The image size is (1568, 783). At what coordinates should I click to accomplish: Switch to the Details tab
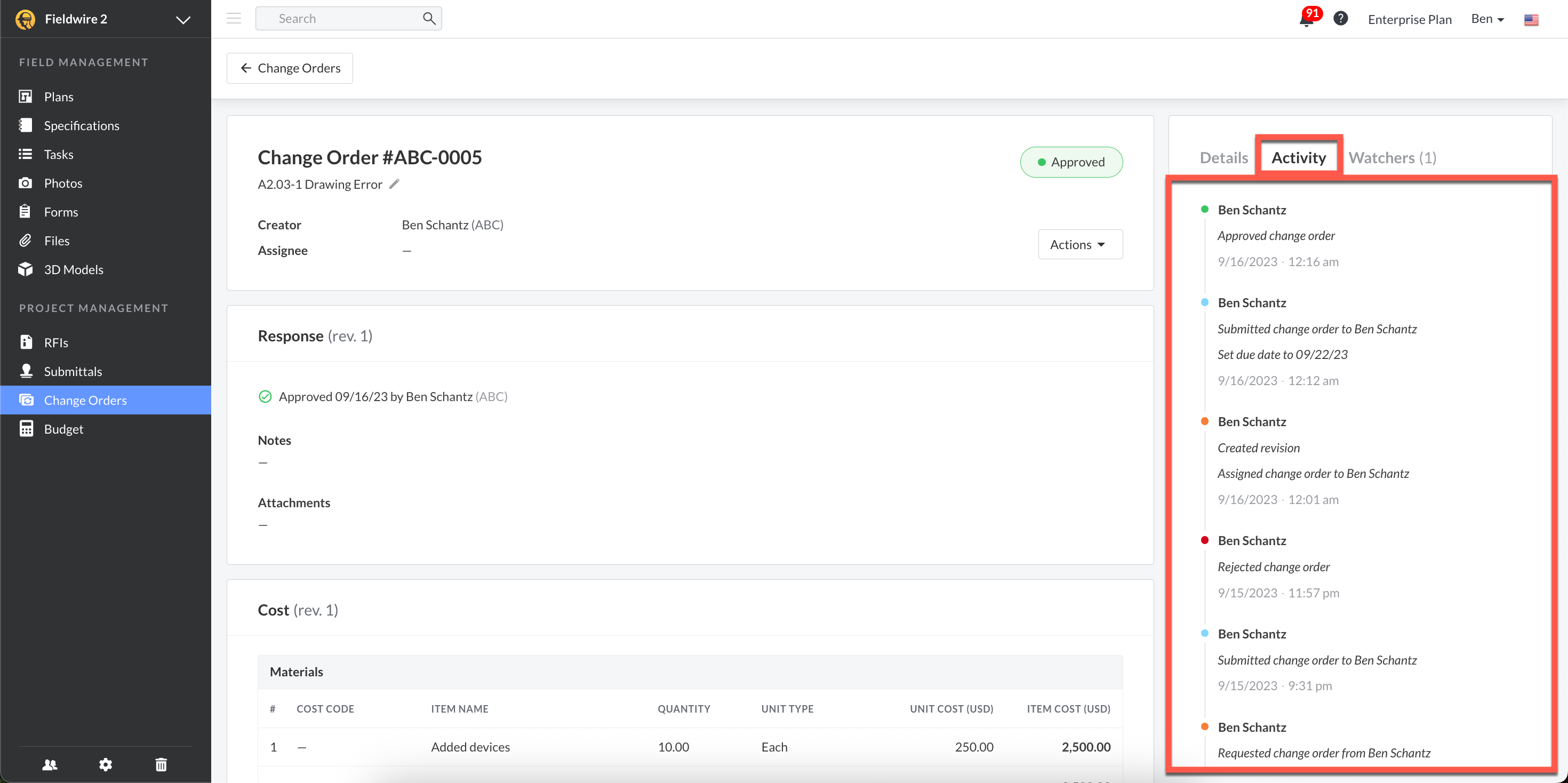1223,158
